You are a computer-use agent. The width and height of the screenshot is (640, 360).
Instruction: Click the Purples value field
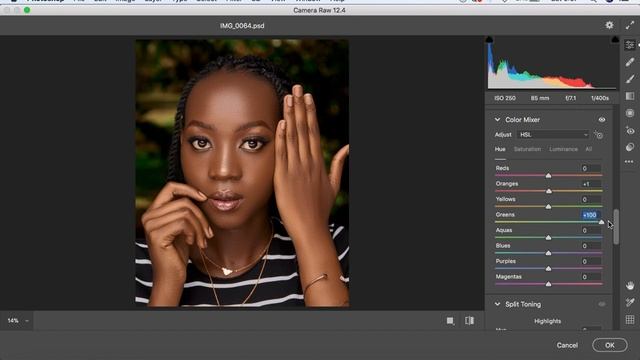pos(591,262)
